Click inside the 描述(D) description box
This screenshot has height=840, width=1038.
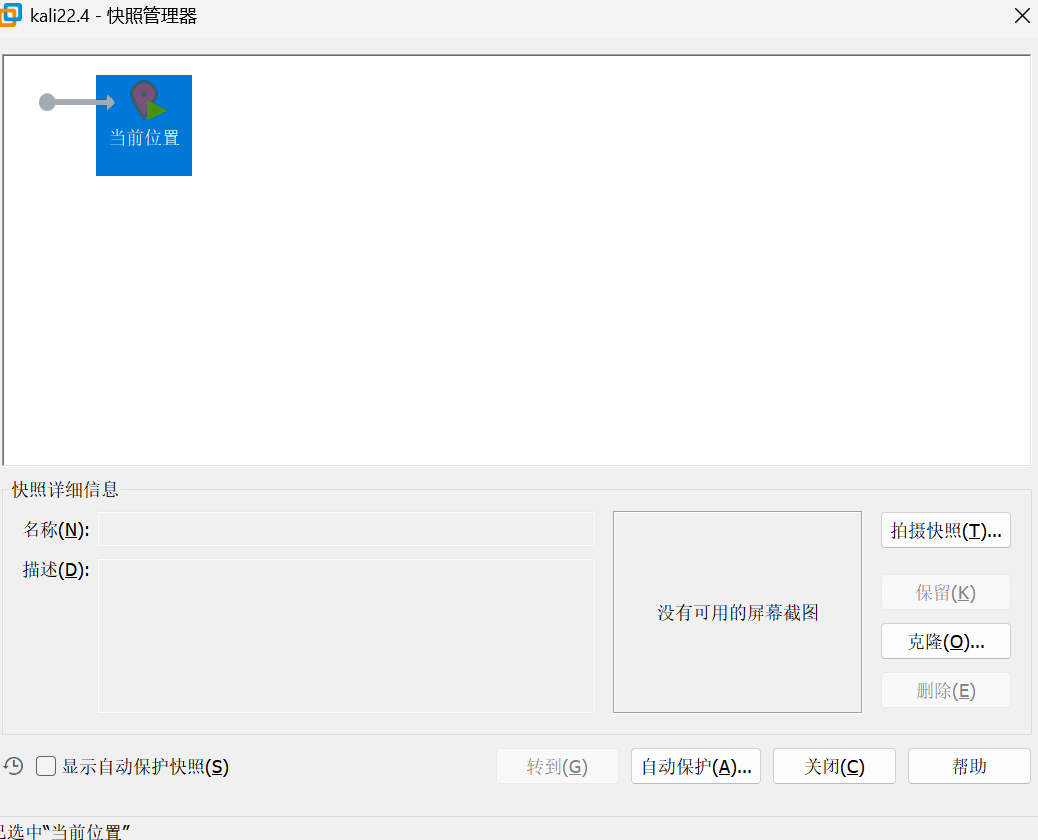coord(346,635)
